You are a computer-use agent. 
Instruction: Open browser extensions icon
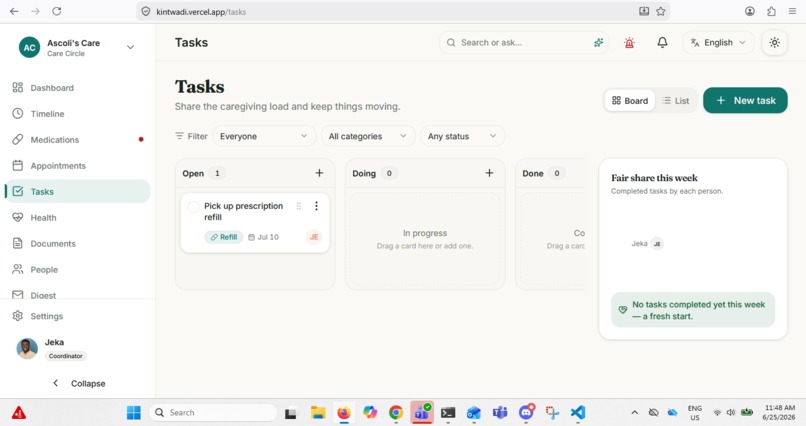771,11
